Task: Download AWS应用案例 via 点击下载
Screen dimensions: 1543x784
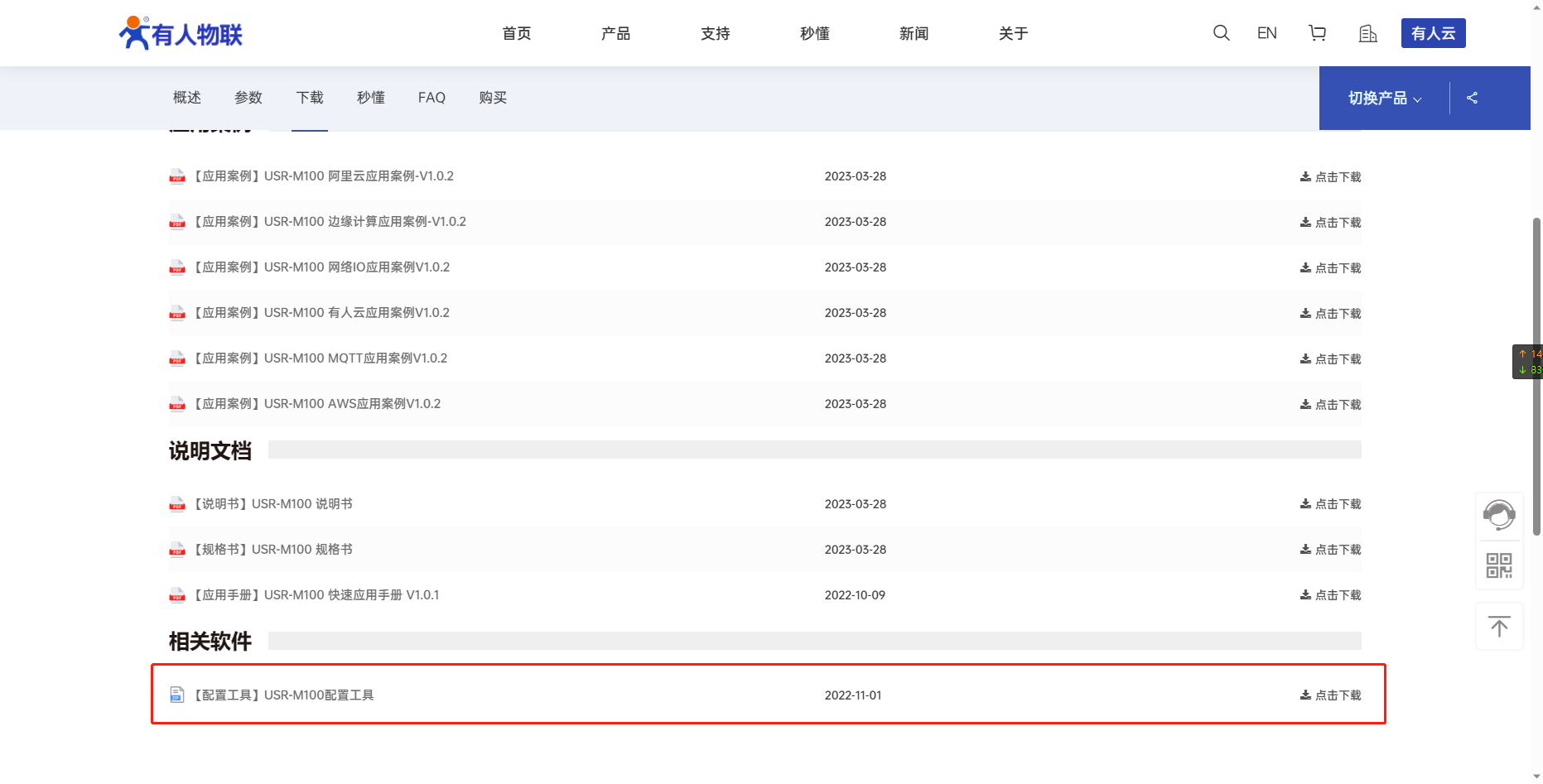Action: pyautogui.click(x=1330, y=405)
